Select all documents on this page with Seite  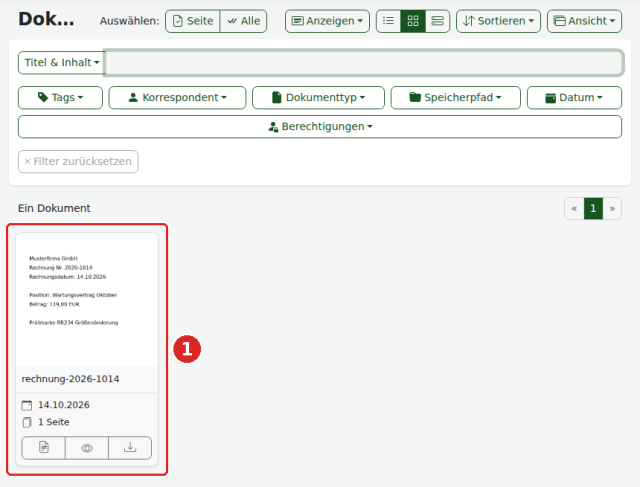[x=193, y=21]
